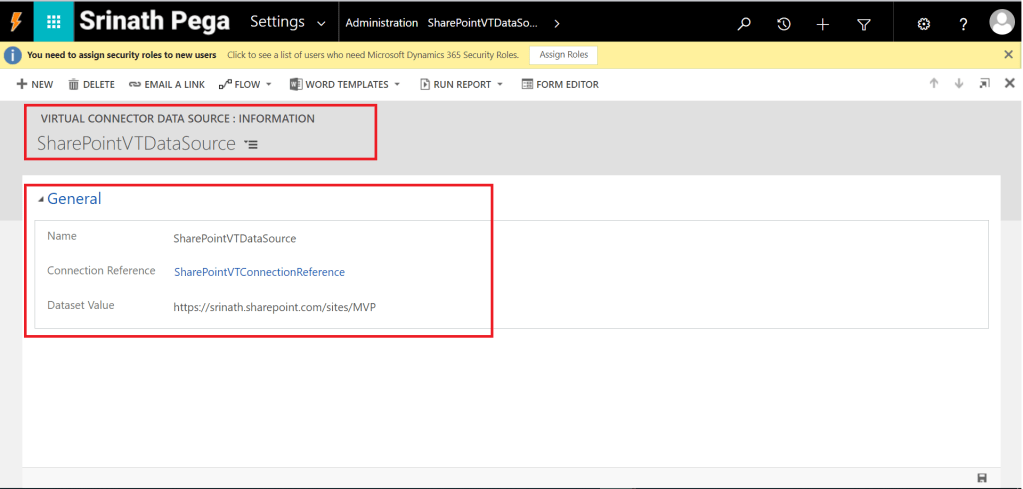Click the Assign Roles button

pos(564,55)
